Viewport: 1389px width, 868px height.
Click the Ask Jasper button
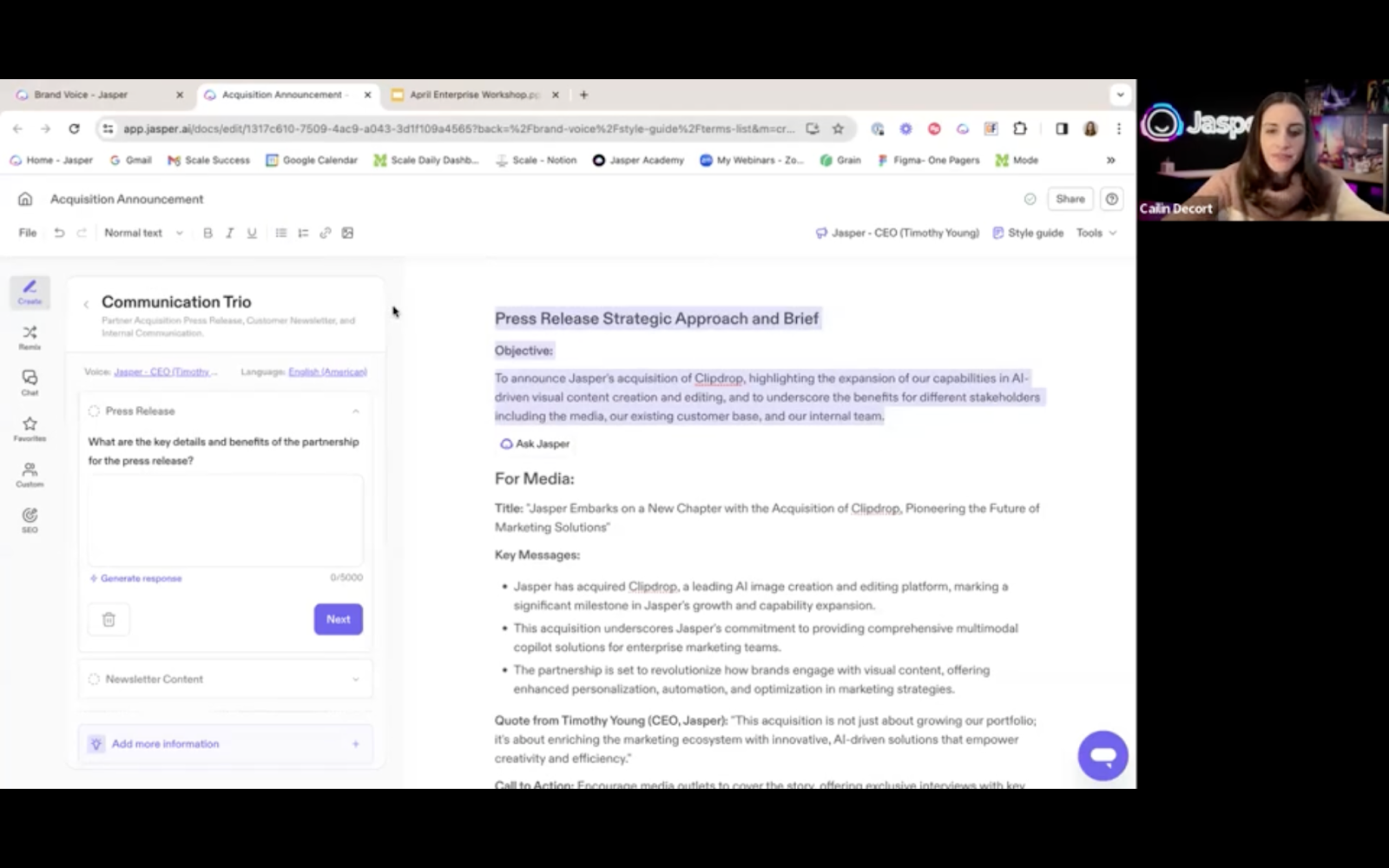click(x=535, y=444)
